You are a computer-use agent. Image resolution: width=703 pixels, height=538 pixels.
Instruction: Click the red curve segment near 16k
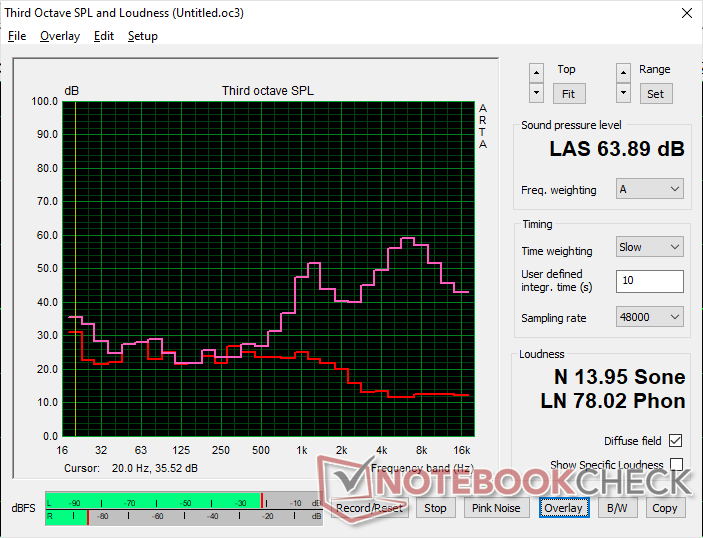click(x=461, y=395)
